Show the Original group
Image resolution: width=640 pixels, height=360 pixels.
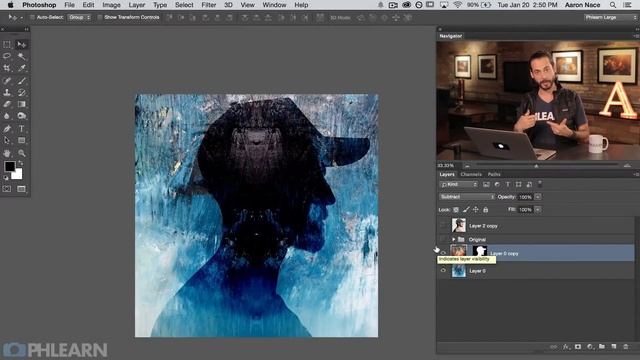click(x=443, y=239)
